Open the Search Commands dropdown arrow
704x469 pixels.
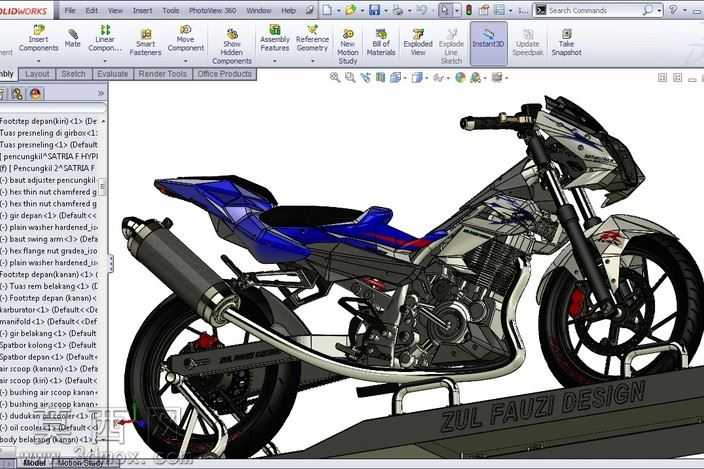pos(659,10)
